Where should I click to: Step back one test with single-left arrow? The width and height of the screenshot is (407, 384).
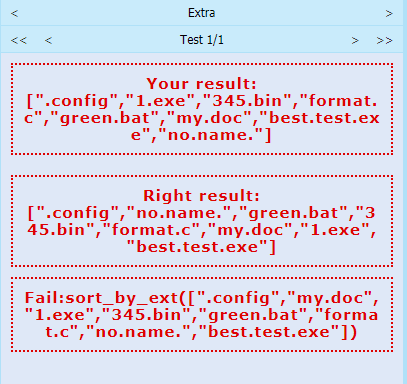48,41
